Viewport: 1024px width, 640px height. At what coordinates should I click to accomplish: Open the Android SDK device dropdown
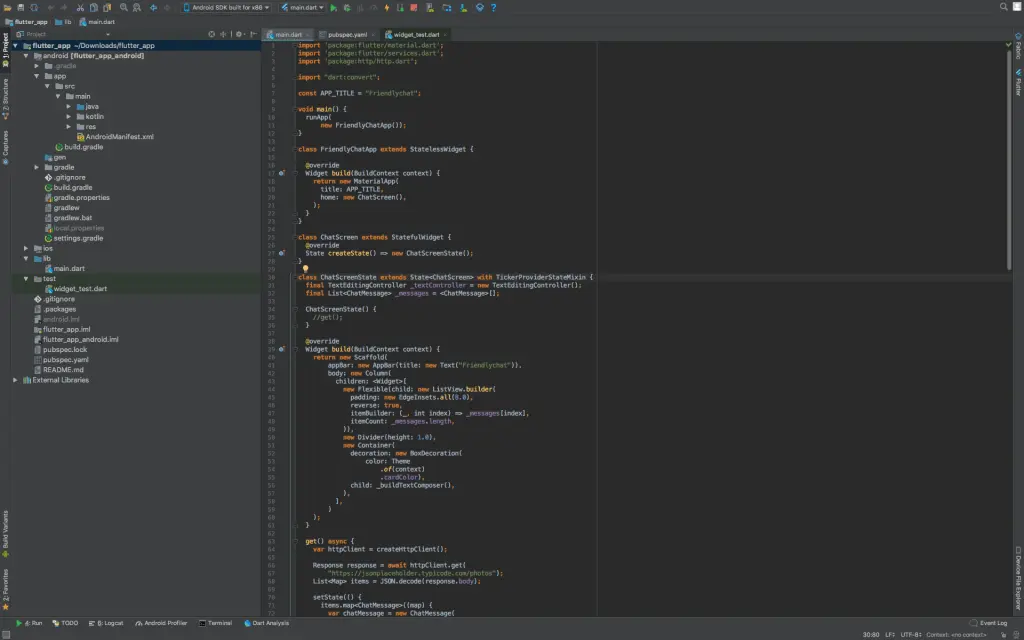pos(228,7)
